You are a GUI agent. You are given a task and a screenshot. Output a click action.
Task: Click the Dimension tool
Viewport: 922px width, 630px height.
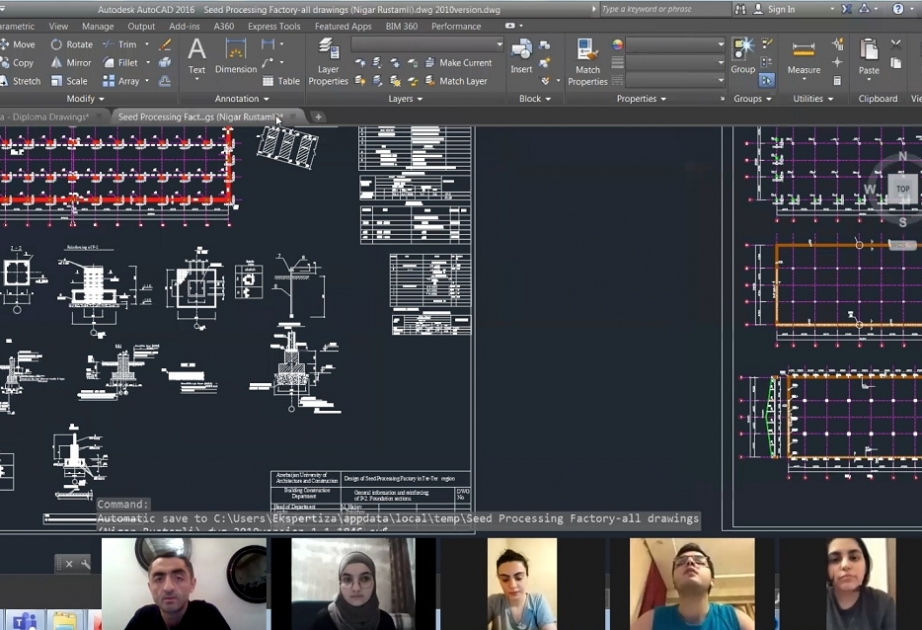click(x=236, y=56)
